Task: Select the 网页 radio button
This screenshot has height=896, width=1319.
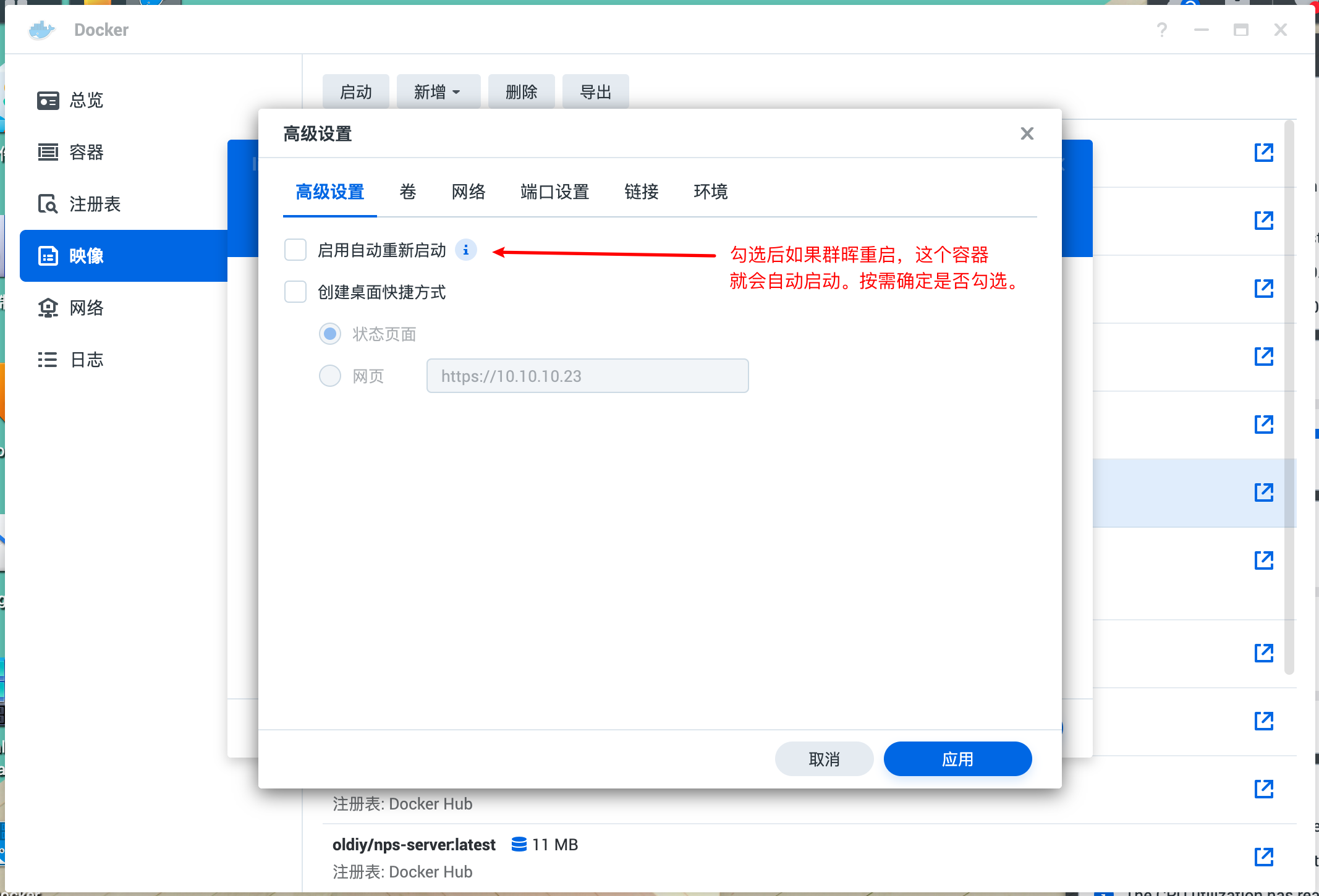Action: coord(330,376)
